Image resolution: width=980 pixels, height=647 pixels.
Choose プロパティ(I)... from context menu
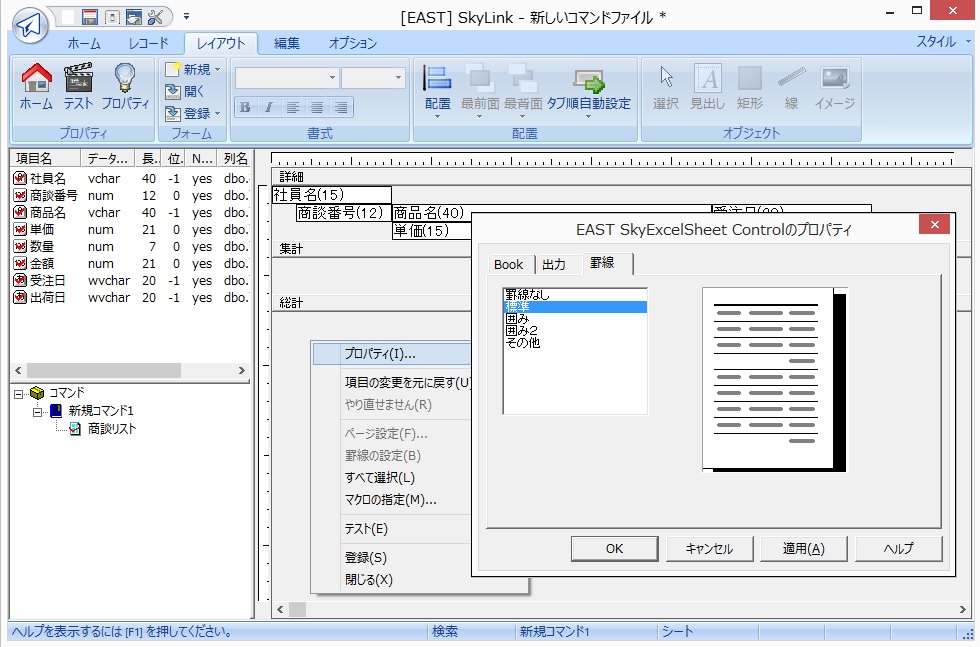tap(391, 354)
